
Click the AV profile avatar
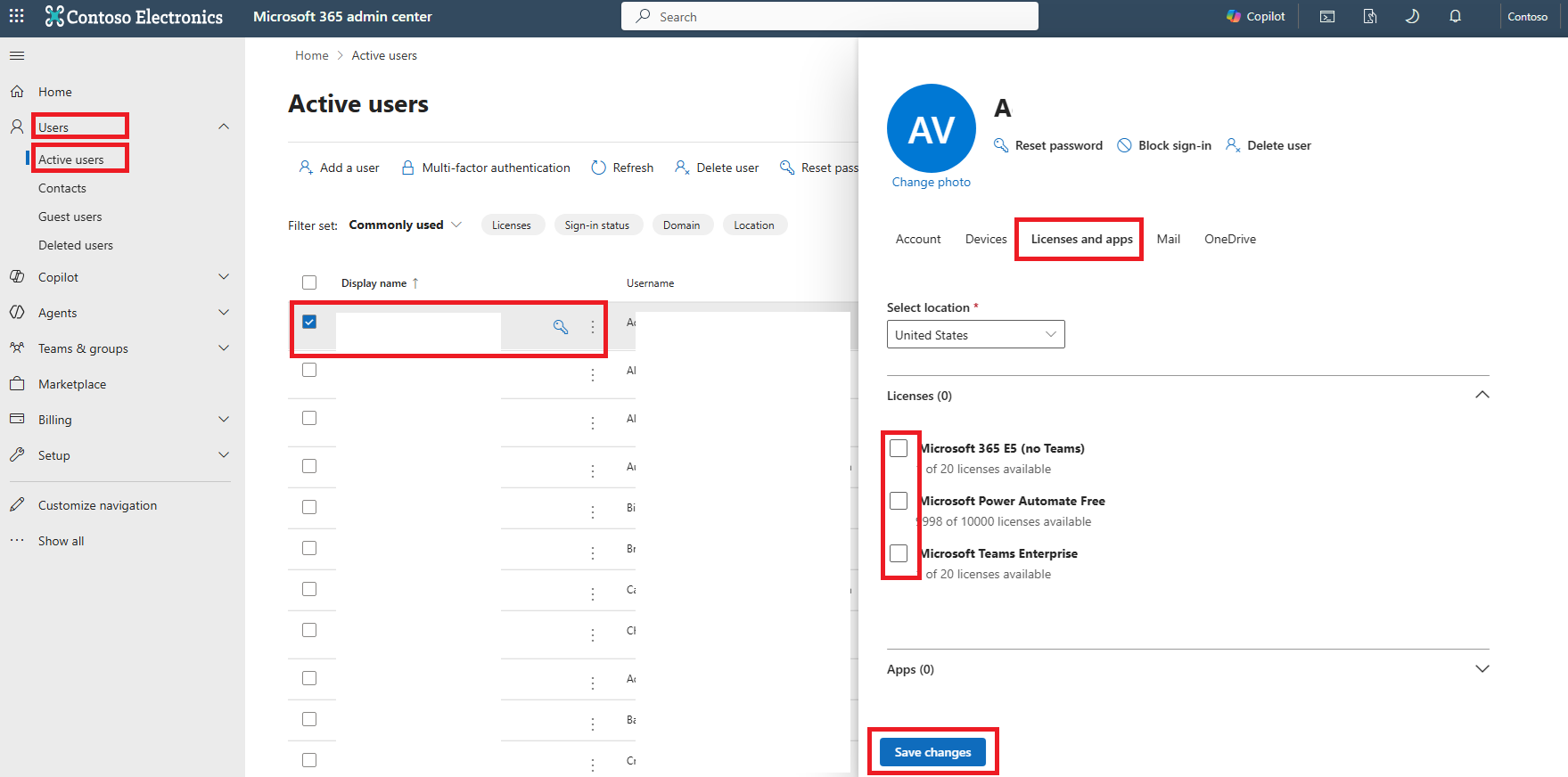932,128
